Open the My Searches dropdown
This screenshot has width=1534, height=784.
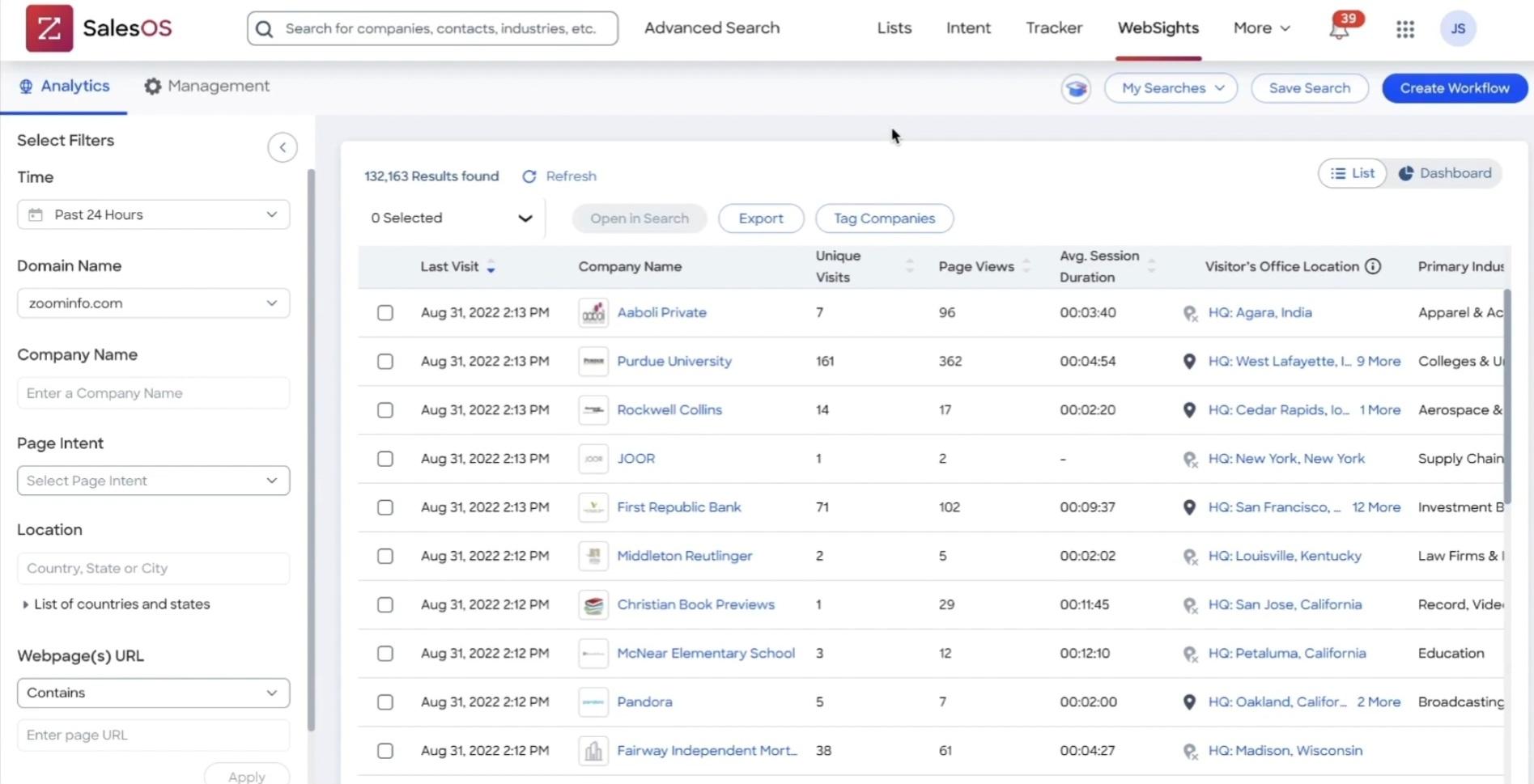point(1171,88)
